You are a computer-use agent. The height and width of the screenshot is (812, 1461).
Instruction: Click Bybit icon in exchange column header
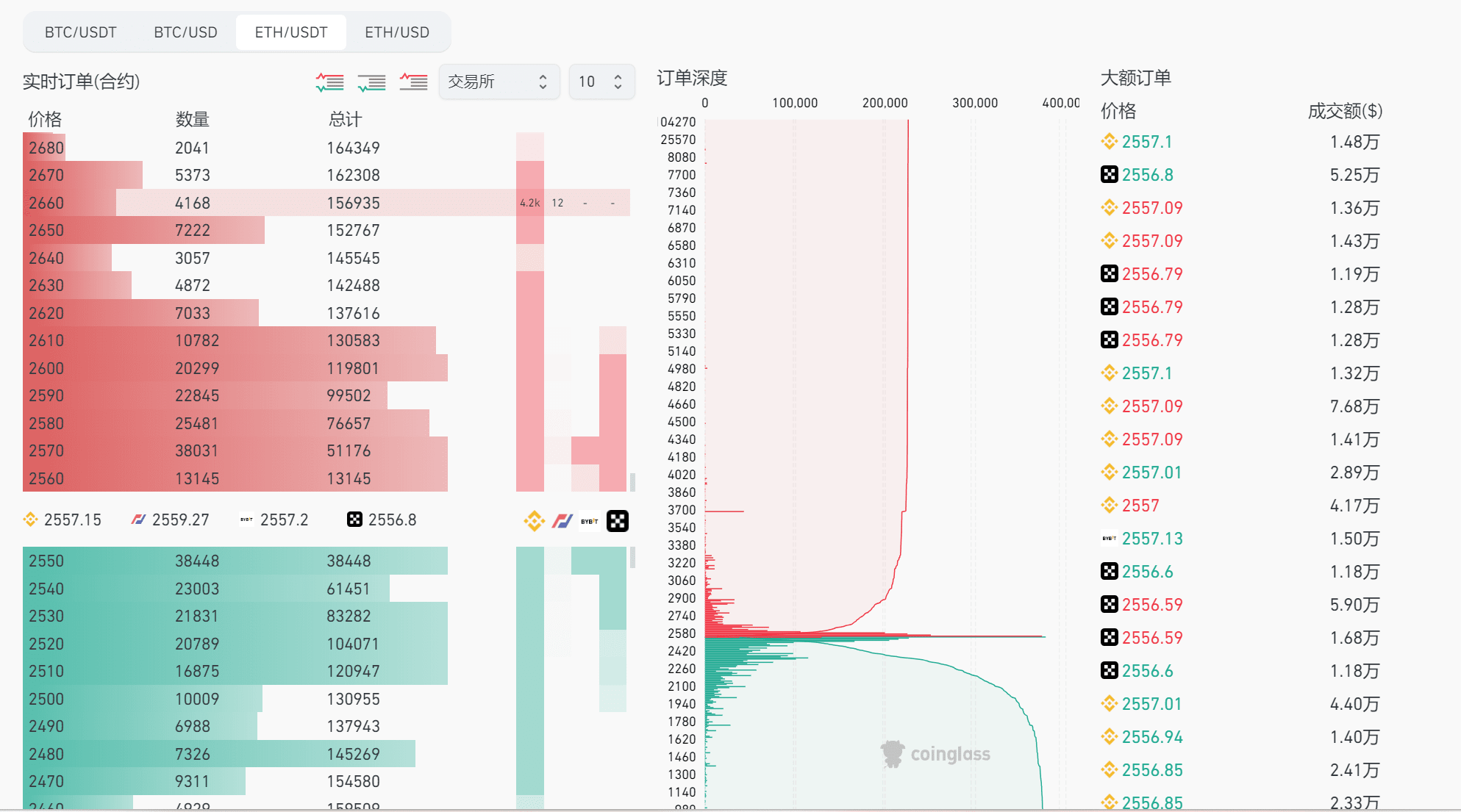click(590, 521)
